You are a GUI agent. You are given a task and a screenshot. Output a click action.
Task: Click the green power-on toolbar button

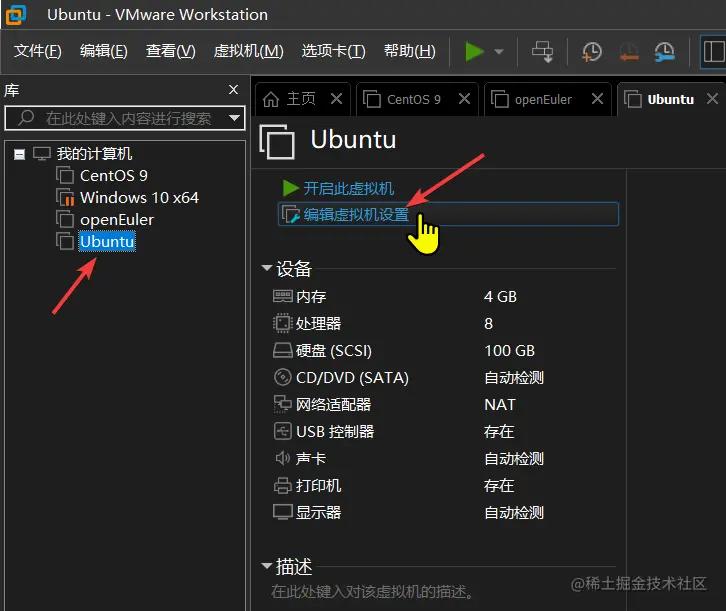point(475,51)
